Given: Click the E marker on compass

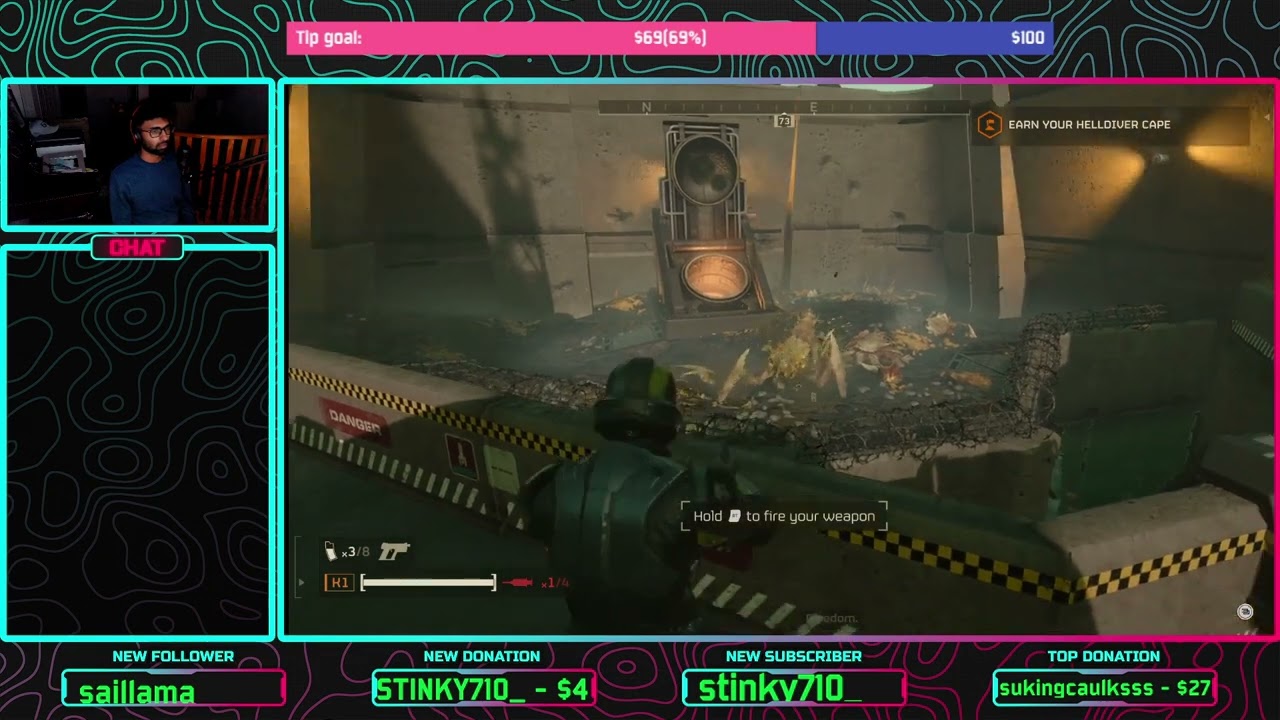Looking at the screenshot, I should coord(813,107).
